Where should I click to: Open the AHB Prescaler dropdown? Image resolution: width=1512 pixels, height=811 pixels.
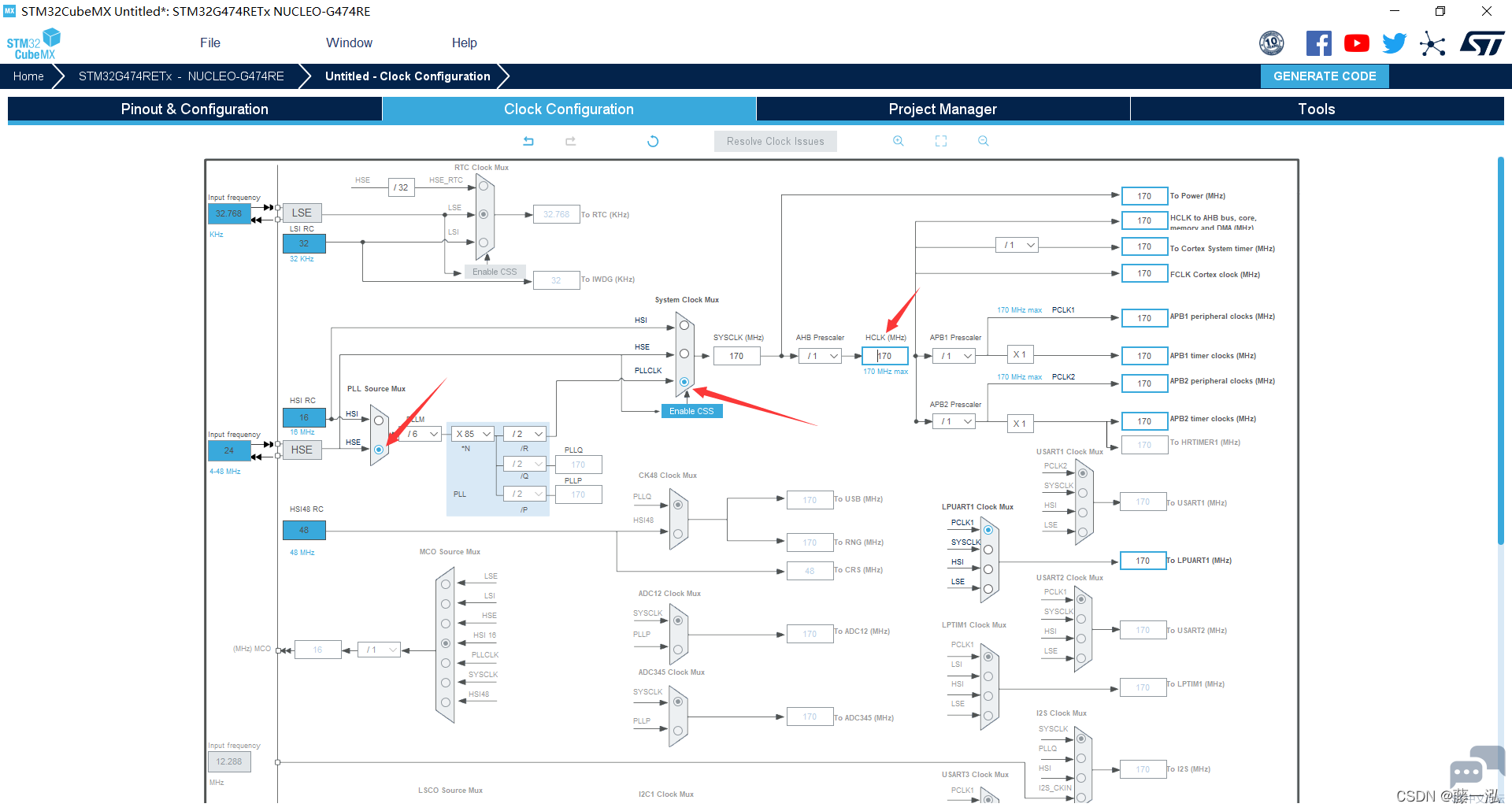[820, 356]
